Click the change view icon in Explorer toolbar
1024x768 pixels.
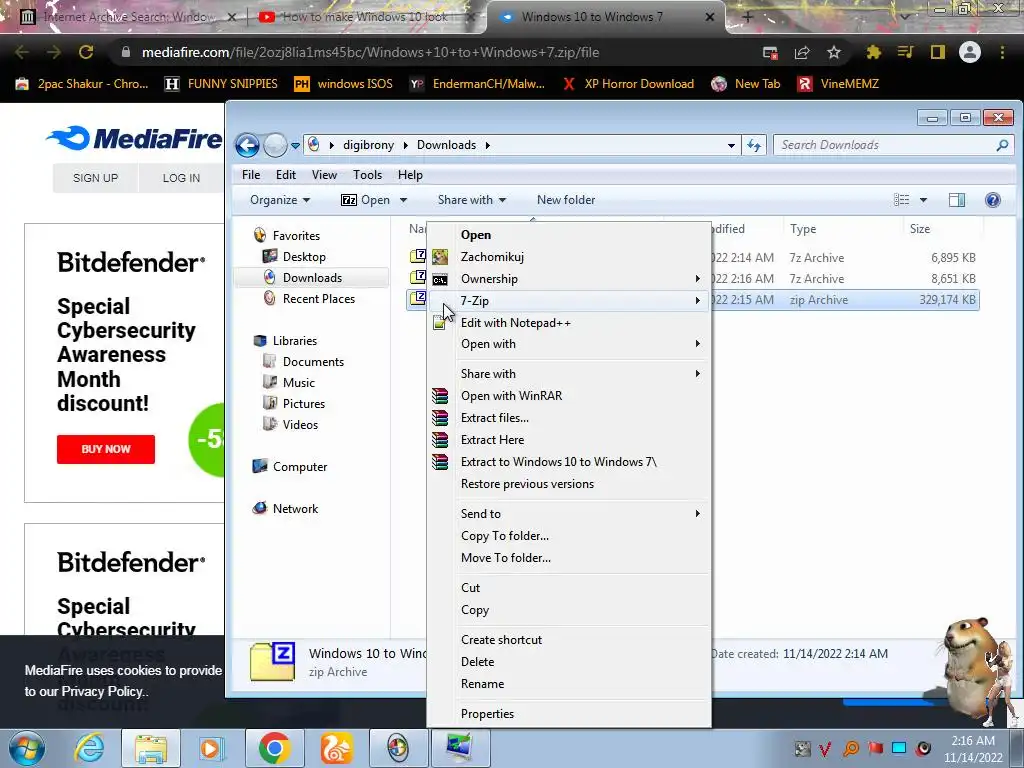click(901, 200)
